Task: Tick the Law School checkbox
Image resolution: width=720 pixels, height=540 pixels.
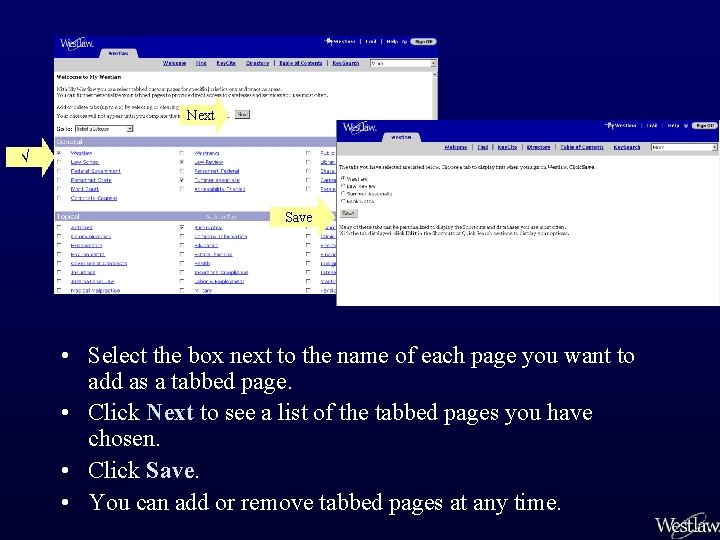Action: point(59,162)
